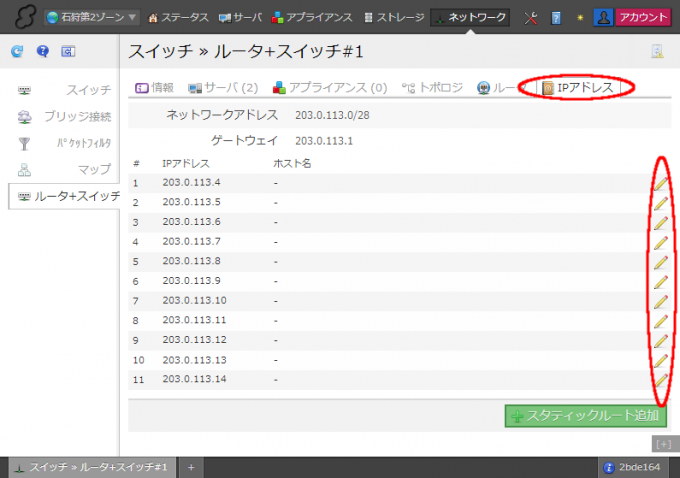Click the Sakura cloud logo icon
Viewport: 680px width, 478px height.
20,17
